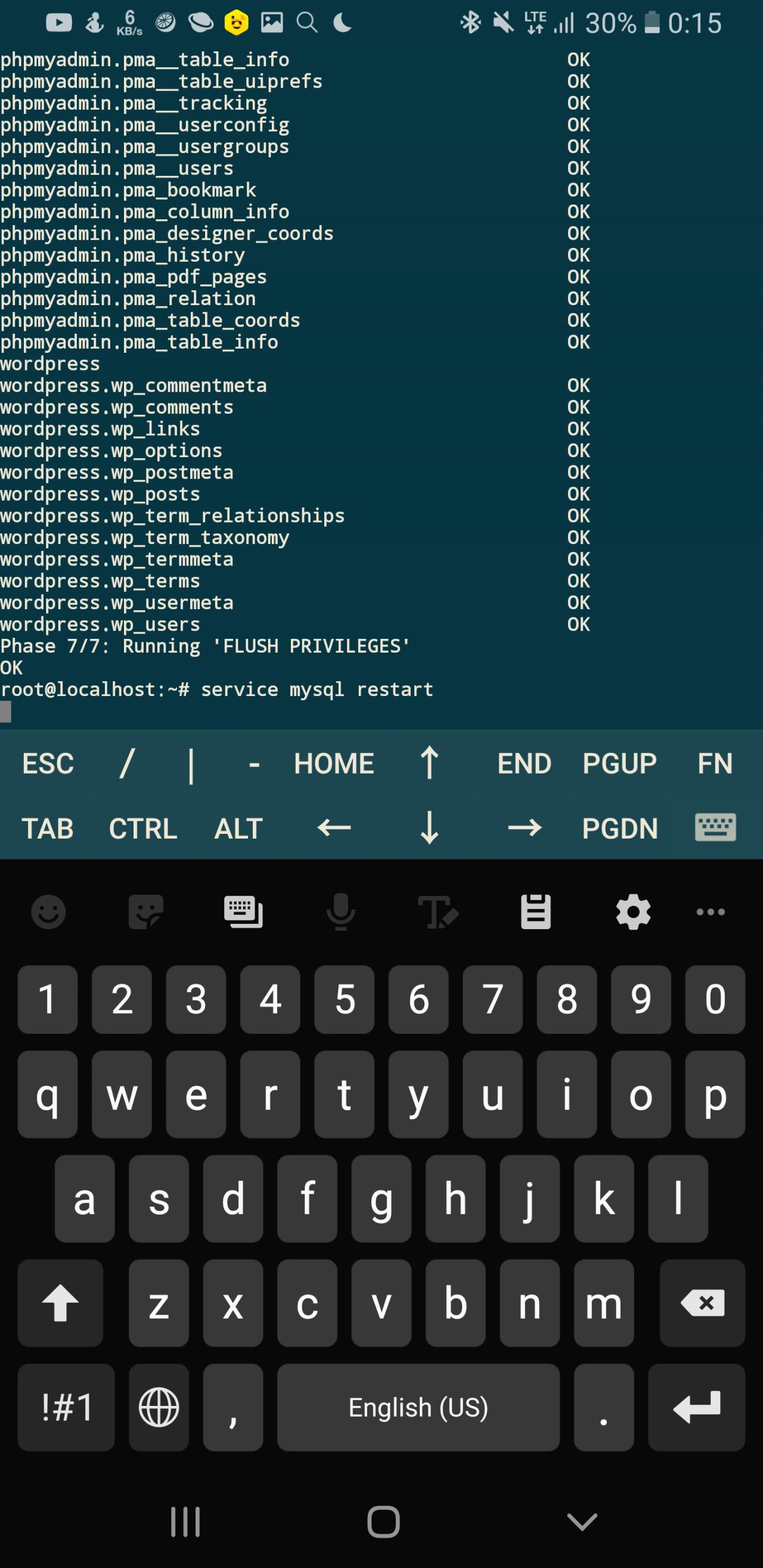Tap the mute status icon
The height and width of the screenshot is (1568, 763).
503,23
